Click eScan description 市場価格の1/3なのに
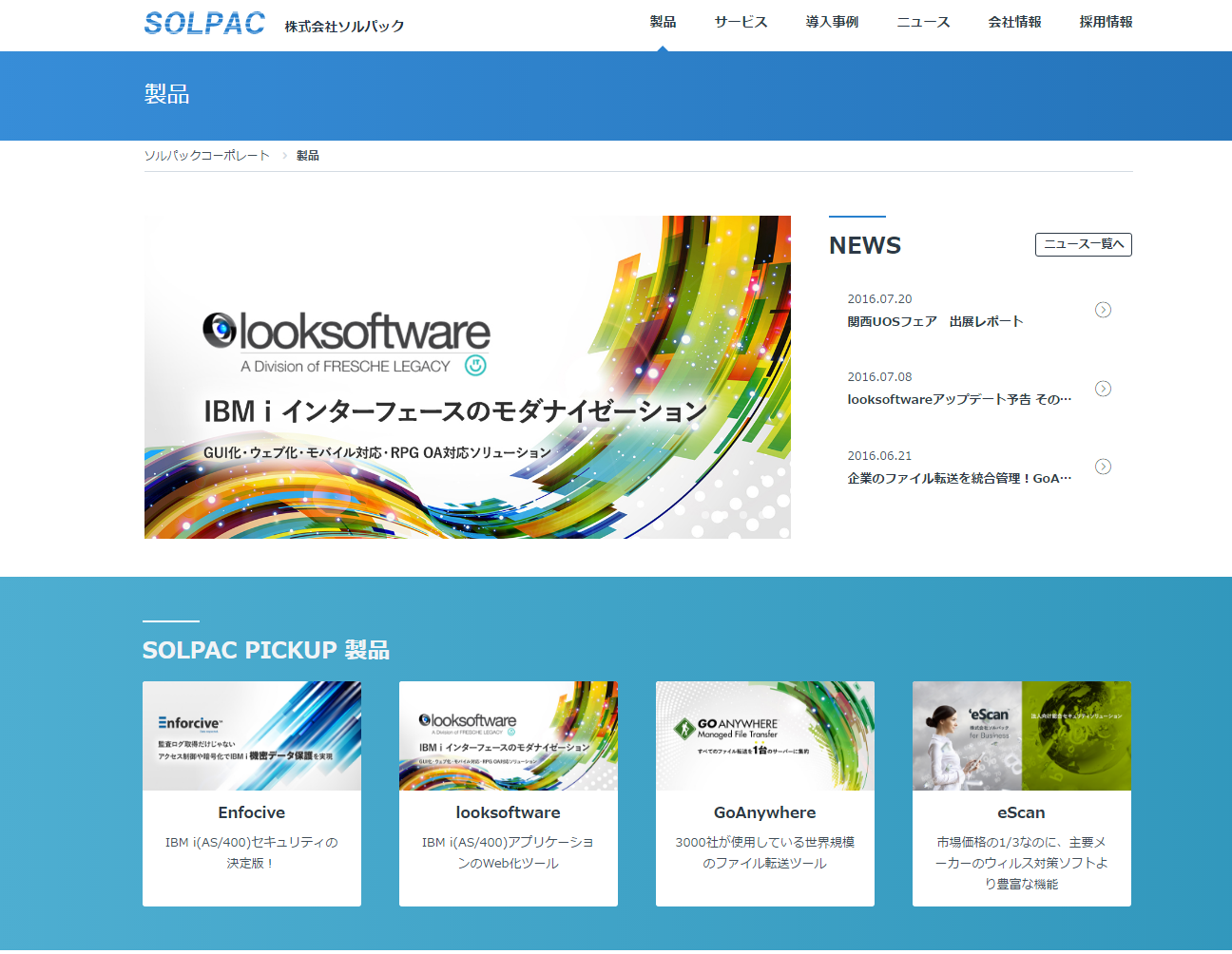Screen dimensions: 1232x954 tap(1022, 863)
